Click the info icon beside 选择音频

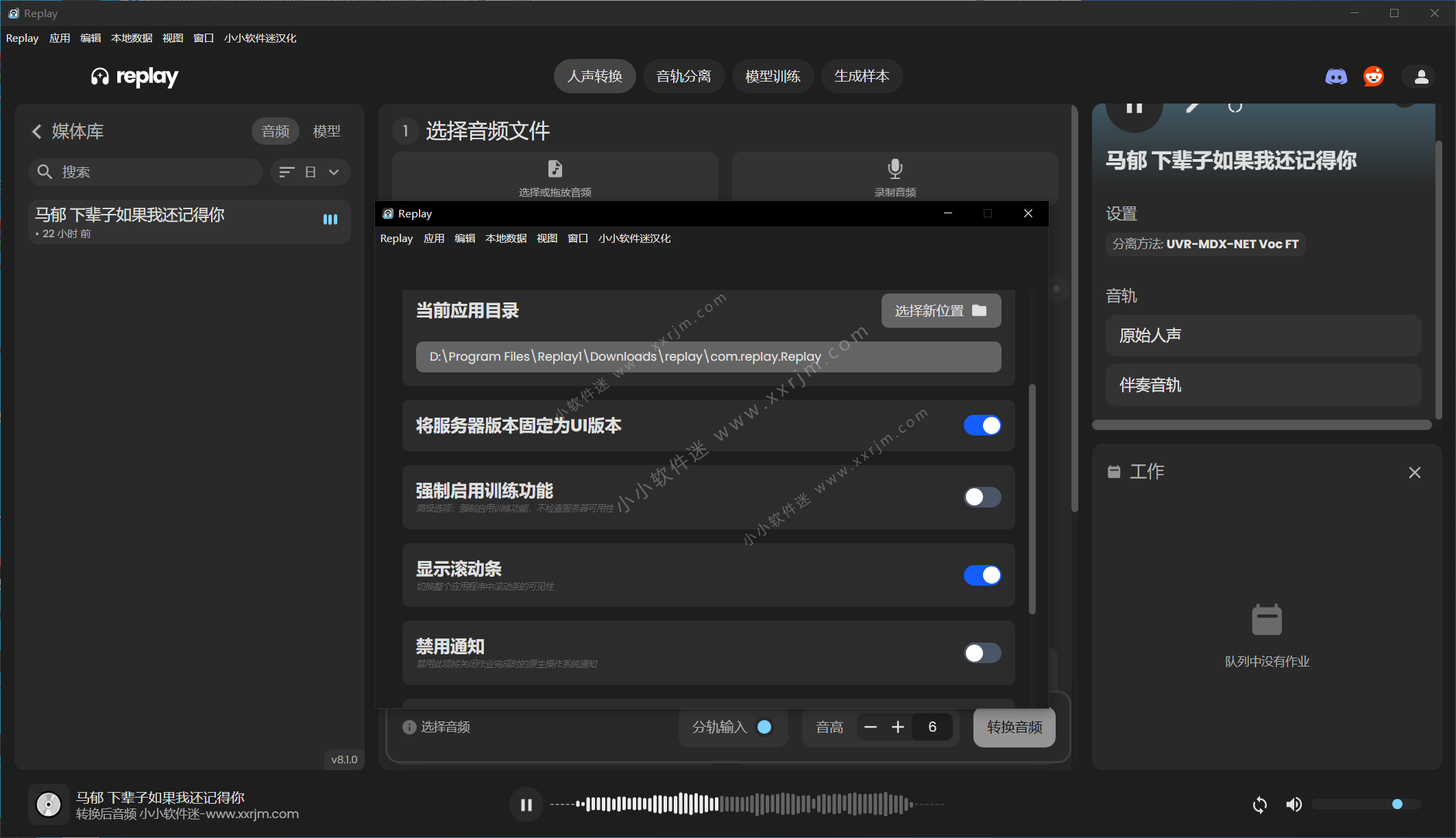coord(409,728)
